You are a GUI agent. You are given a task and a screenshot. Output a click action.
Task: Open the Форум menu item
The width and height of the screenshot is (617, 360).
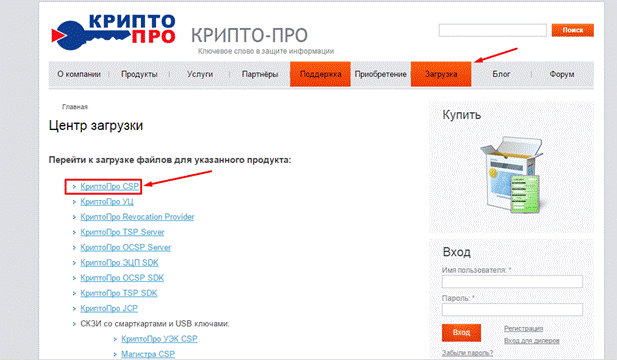562,74
